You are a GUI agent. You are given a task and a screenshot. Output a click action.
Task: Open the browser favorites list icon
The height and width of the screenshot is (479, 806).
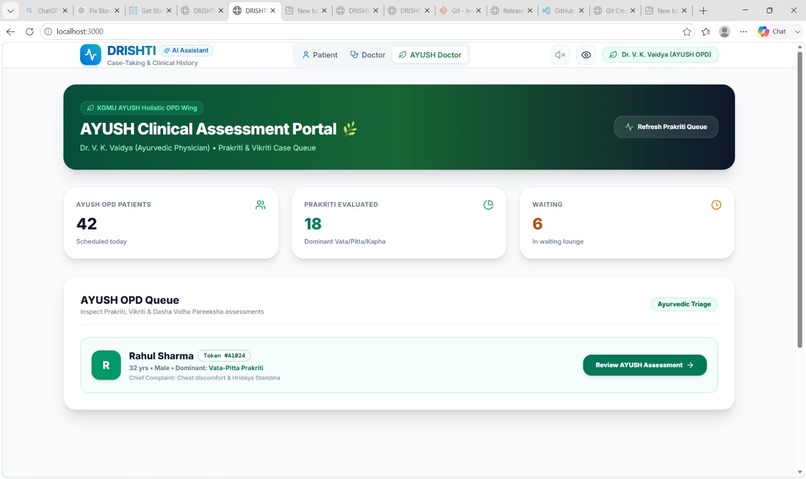[706, 32]
